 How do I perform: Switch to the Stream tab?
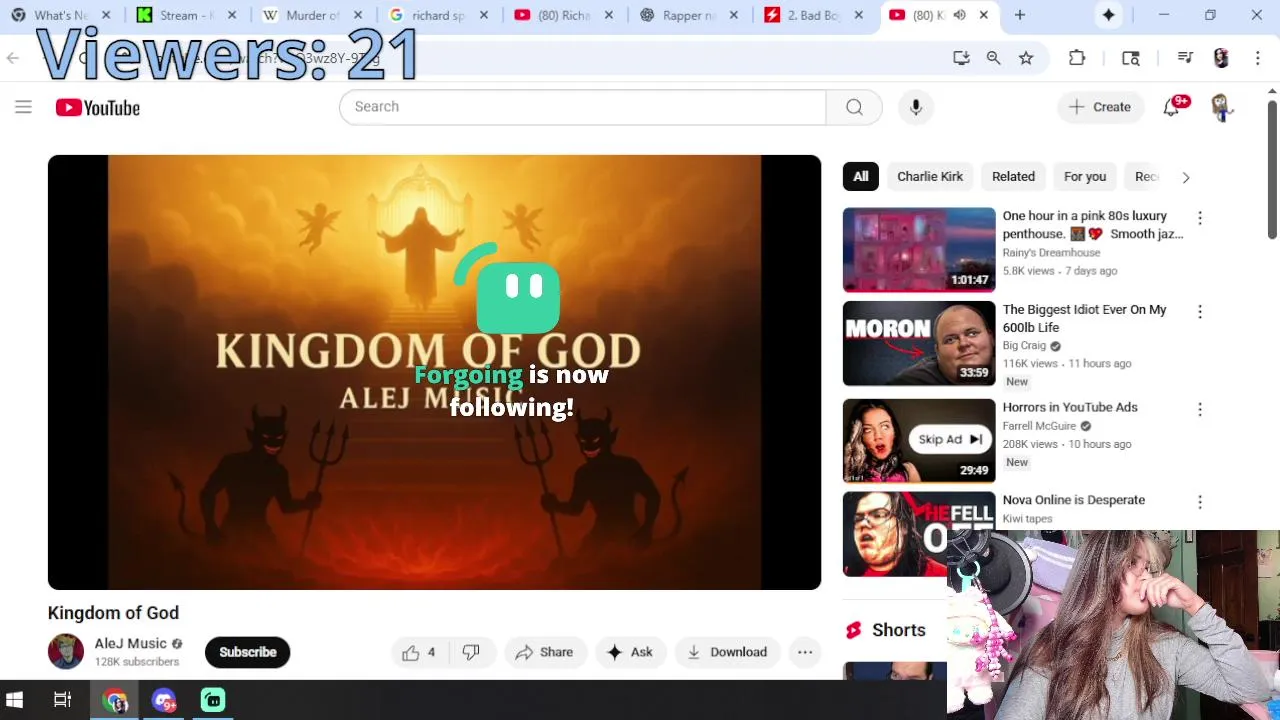point(185,15)
